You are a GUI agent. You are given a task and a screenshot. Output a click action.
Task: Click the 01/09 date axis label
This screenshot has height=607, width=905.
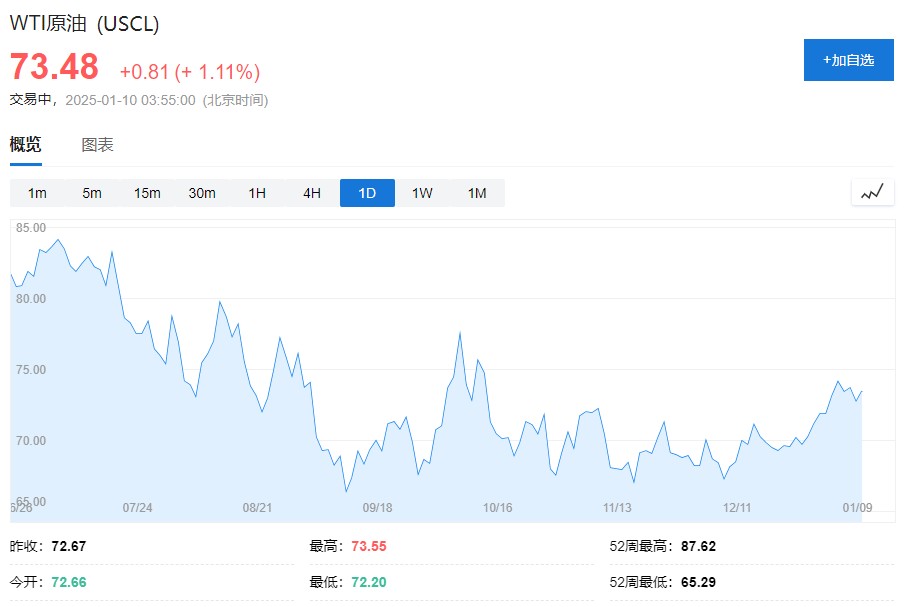pos(857,508)
